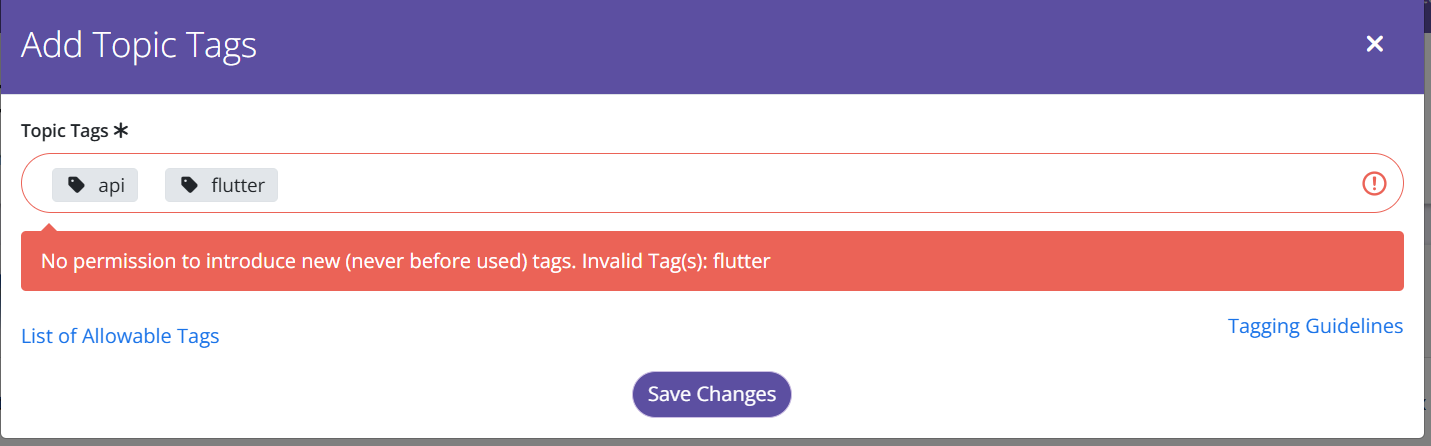Click blank area left of Save Changes
Image resolution: width=1431 pixels, height=446 pixels.
320,394
